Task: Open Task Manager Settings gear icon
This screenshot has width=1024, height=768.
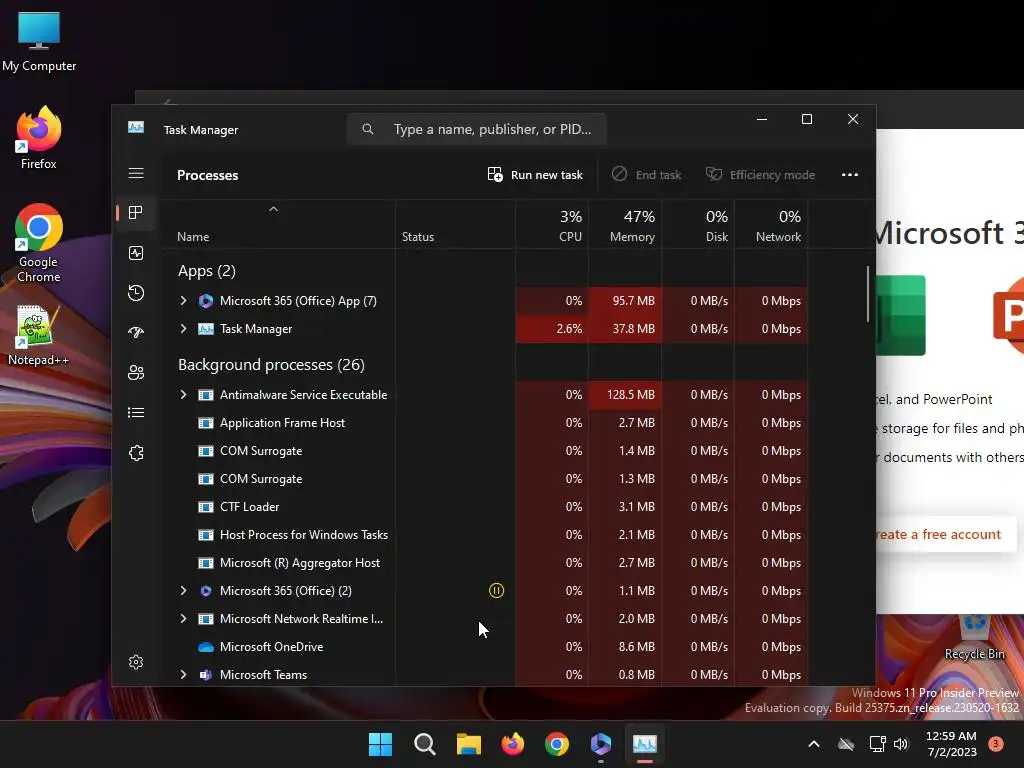Action: pos(136,662)
